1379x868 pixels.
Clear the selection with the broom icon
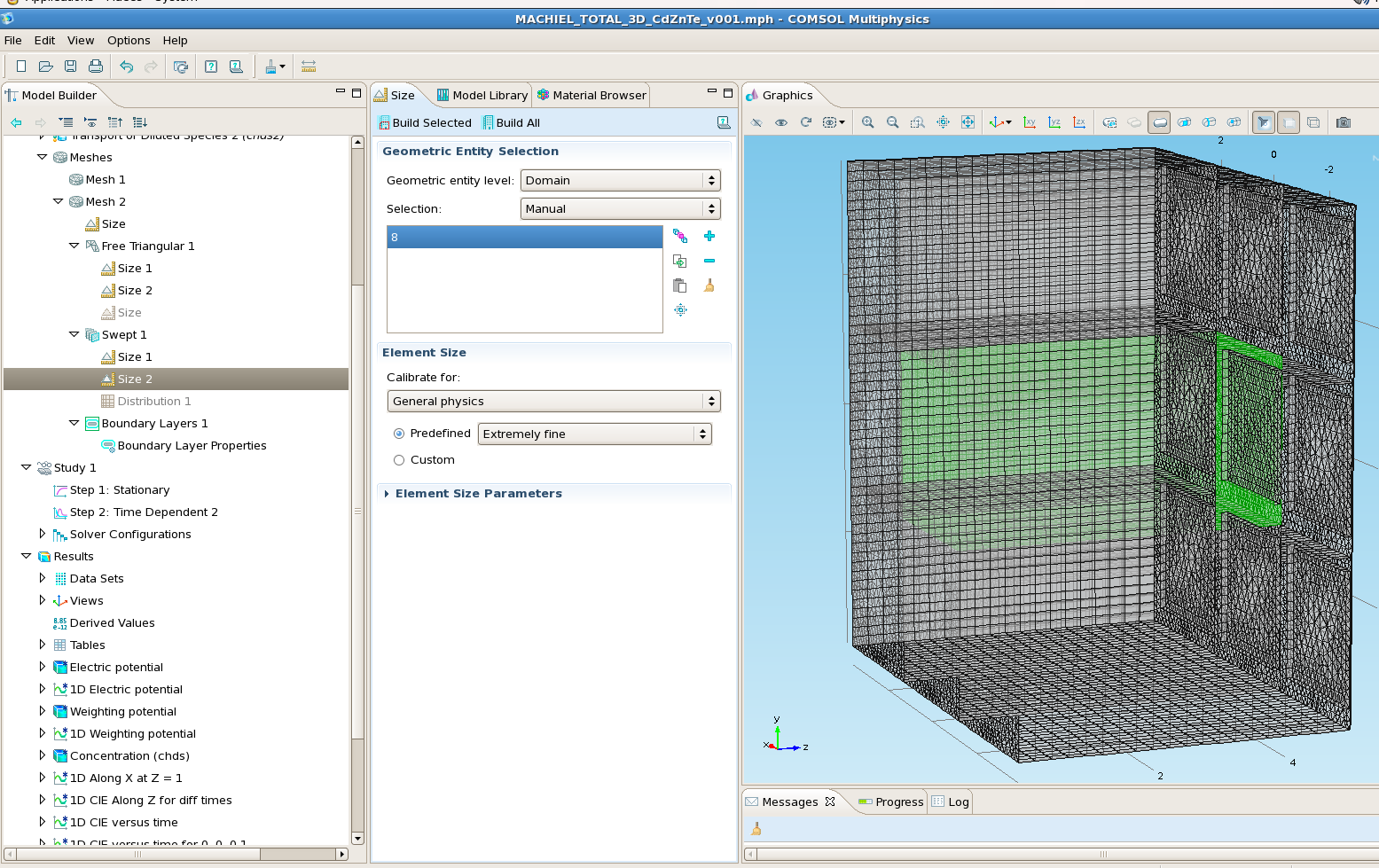point(709,285)
